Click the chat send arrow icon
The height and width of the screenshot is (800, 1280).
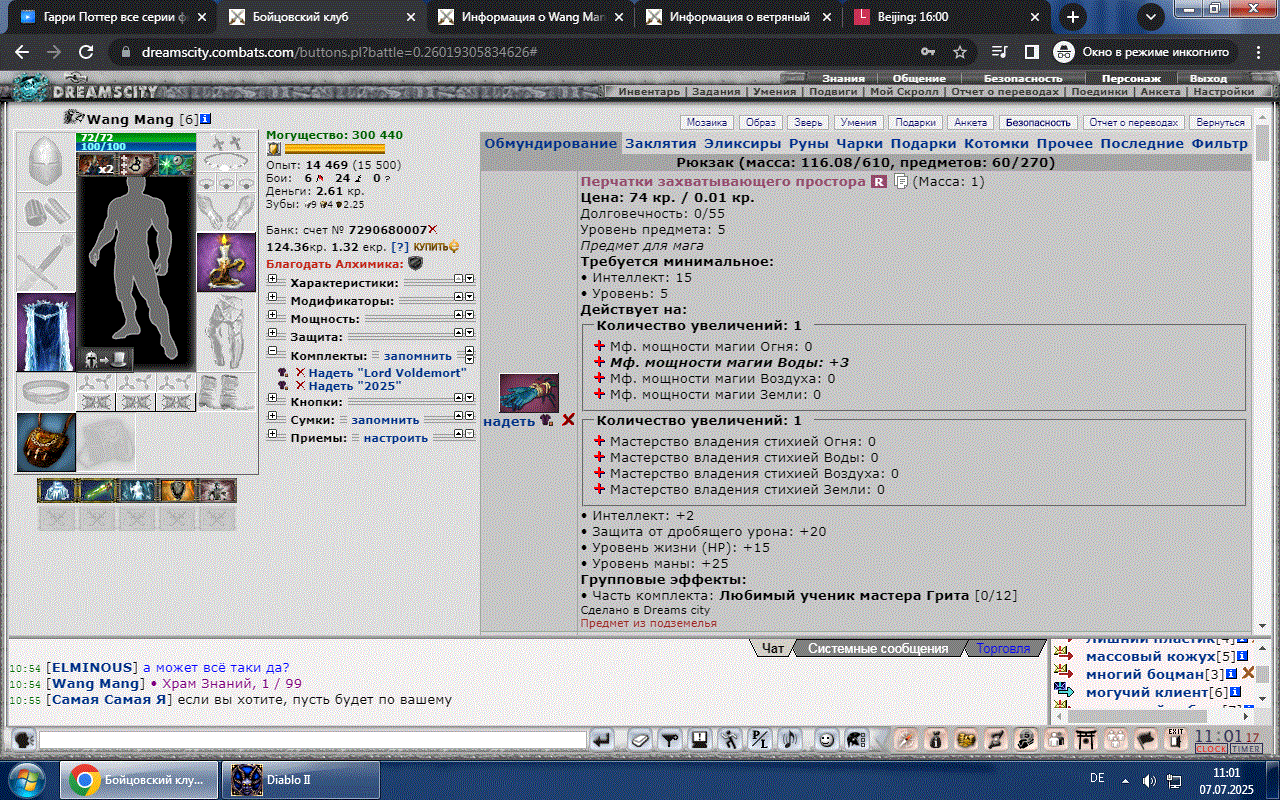[602, 740]
